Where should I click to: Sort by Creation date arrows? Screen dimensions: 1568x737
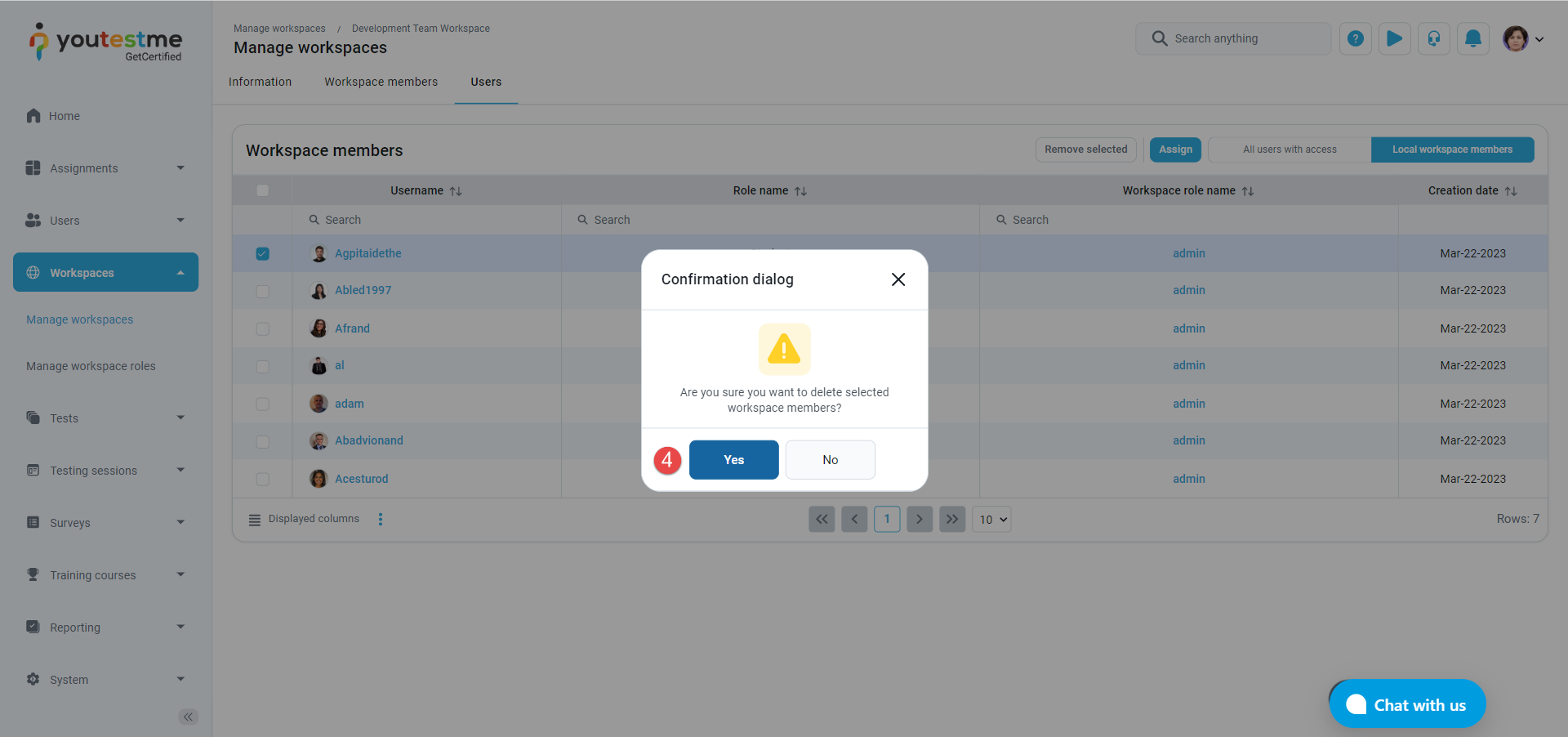[1511, 191]
